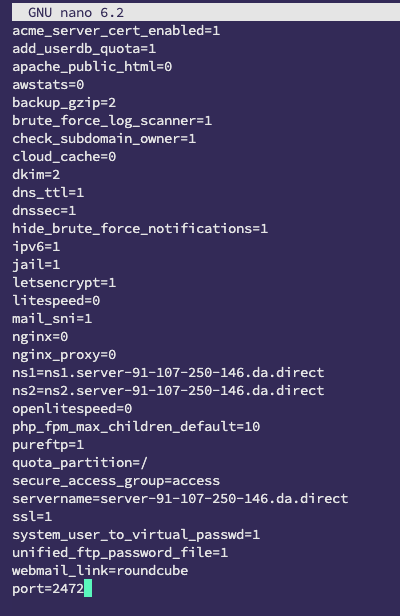Click the text cursor after port=2472
Screen dimensions: 400x616
88,588
